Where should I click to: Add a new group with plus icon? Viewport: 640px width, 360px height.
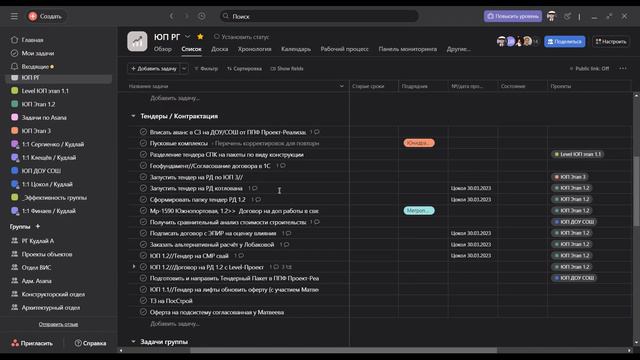tap(38, 226)
